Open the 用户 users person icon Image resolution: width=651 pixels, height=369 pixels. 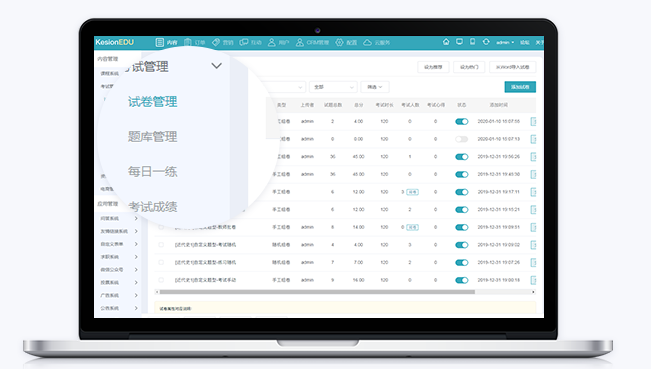coord(272,42)
